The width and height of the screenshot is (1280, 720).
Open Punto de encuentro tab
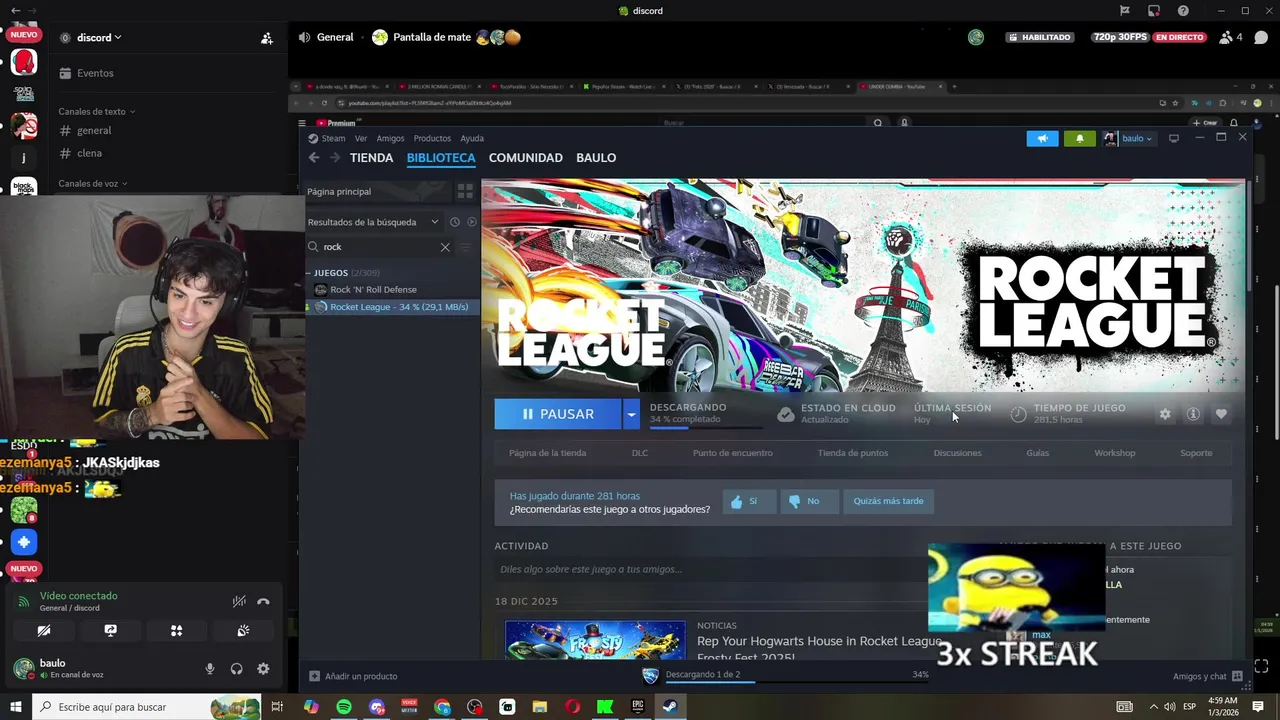(733, 453)
